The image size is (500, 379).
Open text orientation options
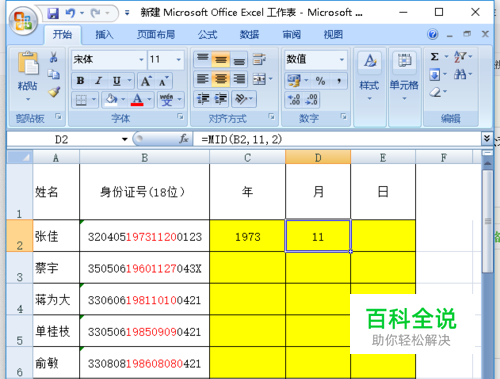pos(244,99)
